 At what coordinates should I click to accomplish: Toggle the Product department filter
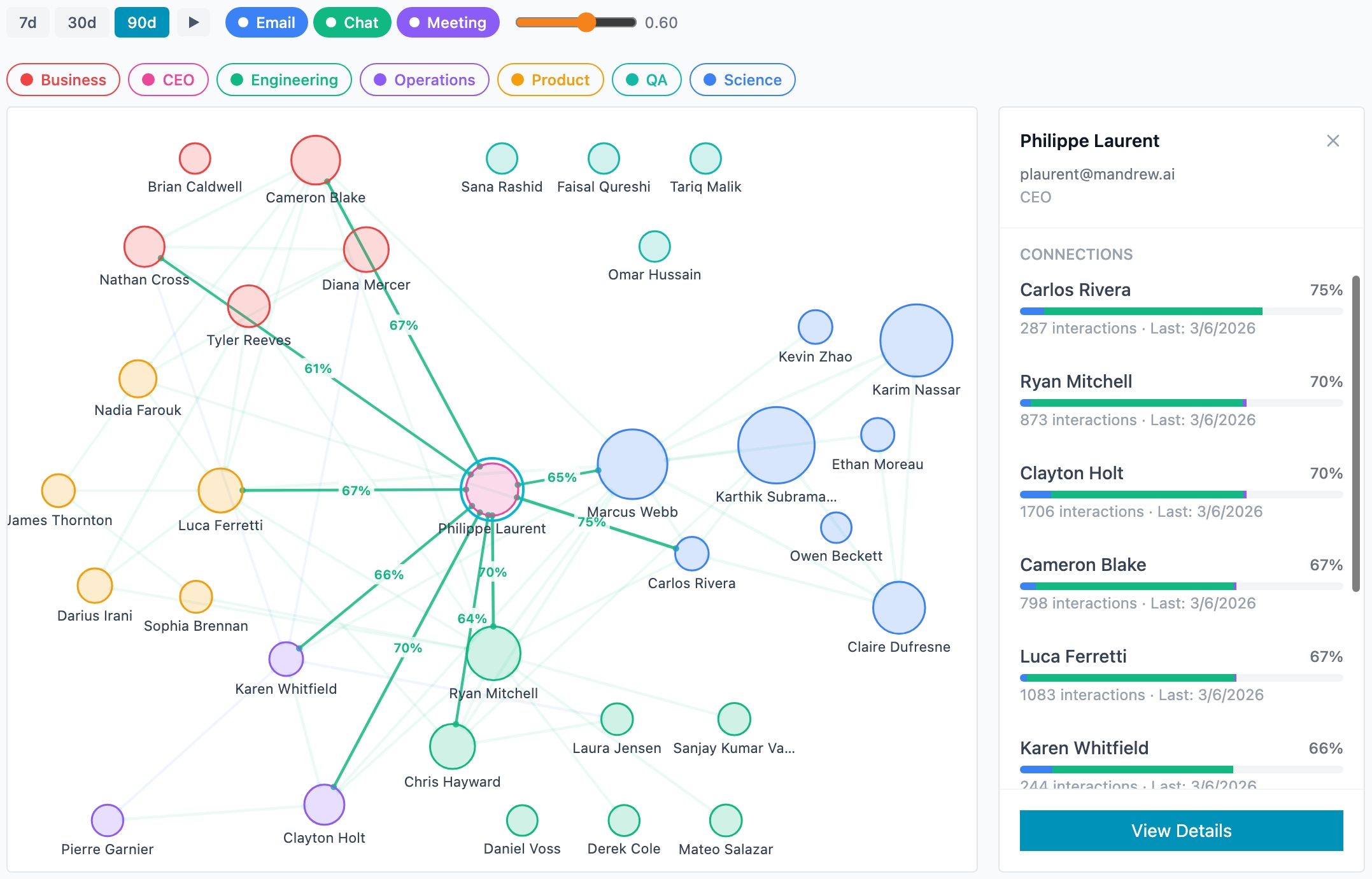click(550, 80)
